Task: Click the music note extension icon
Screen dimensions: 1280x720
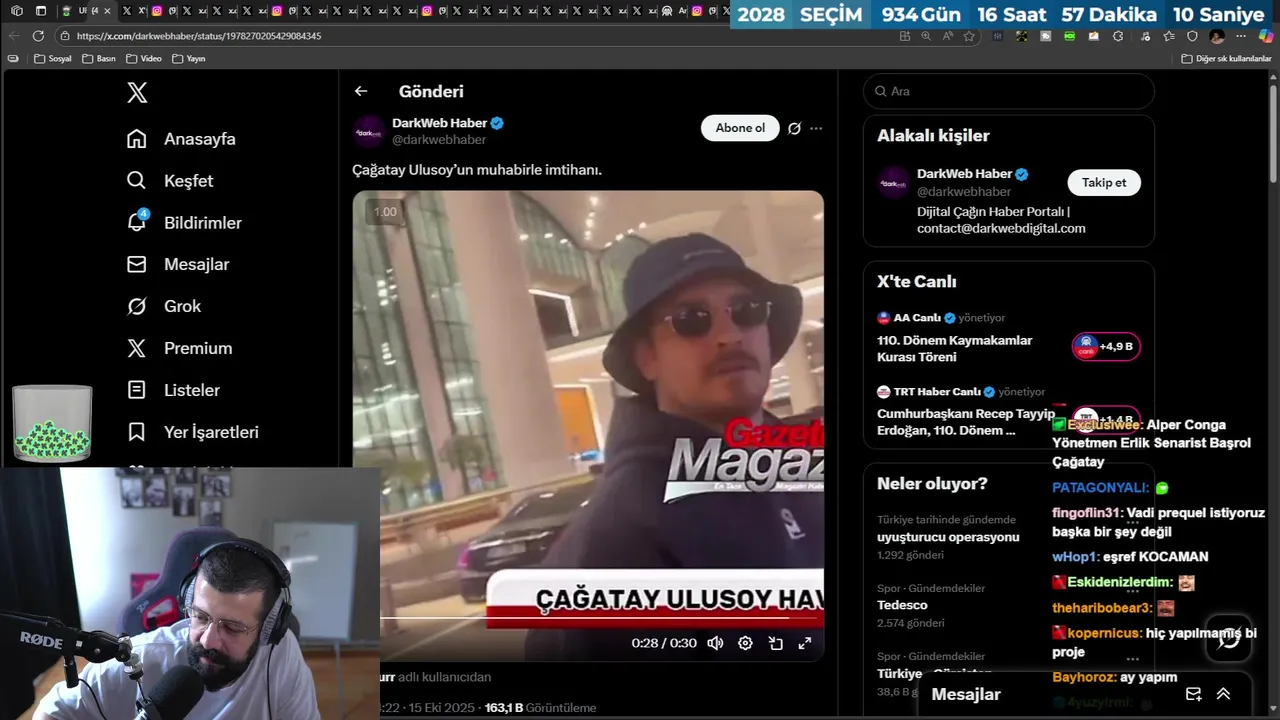Action: (1143, 36)
